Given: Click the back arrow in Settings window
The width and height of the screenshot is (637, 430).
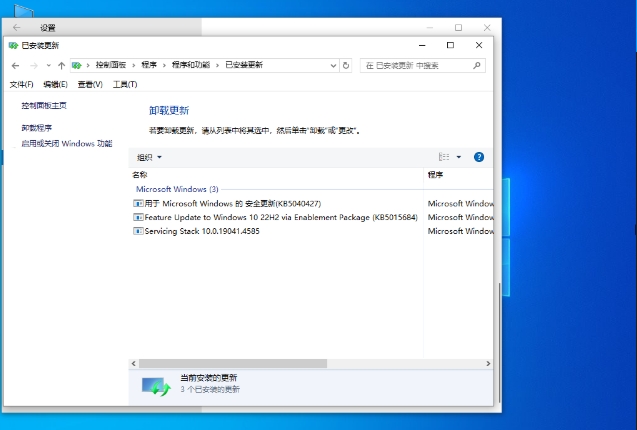Looking at the screenshot, I should [x=16, y=28].
